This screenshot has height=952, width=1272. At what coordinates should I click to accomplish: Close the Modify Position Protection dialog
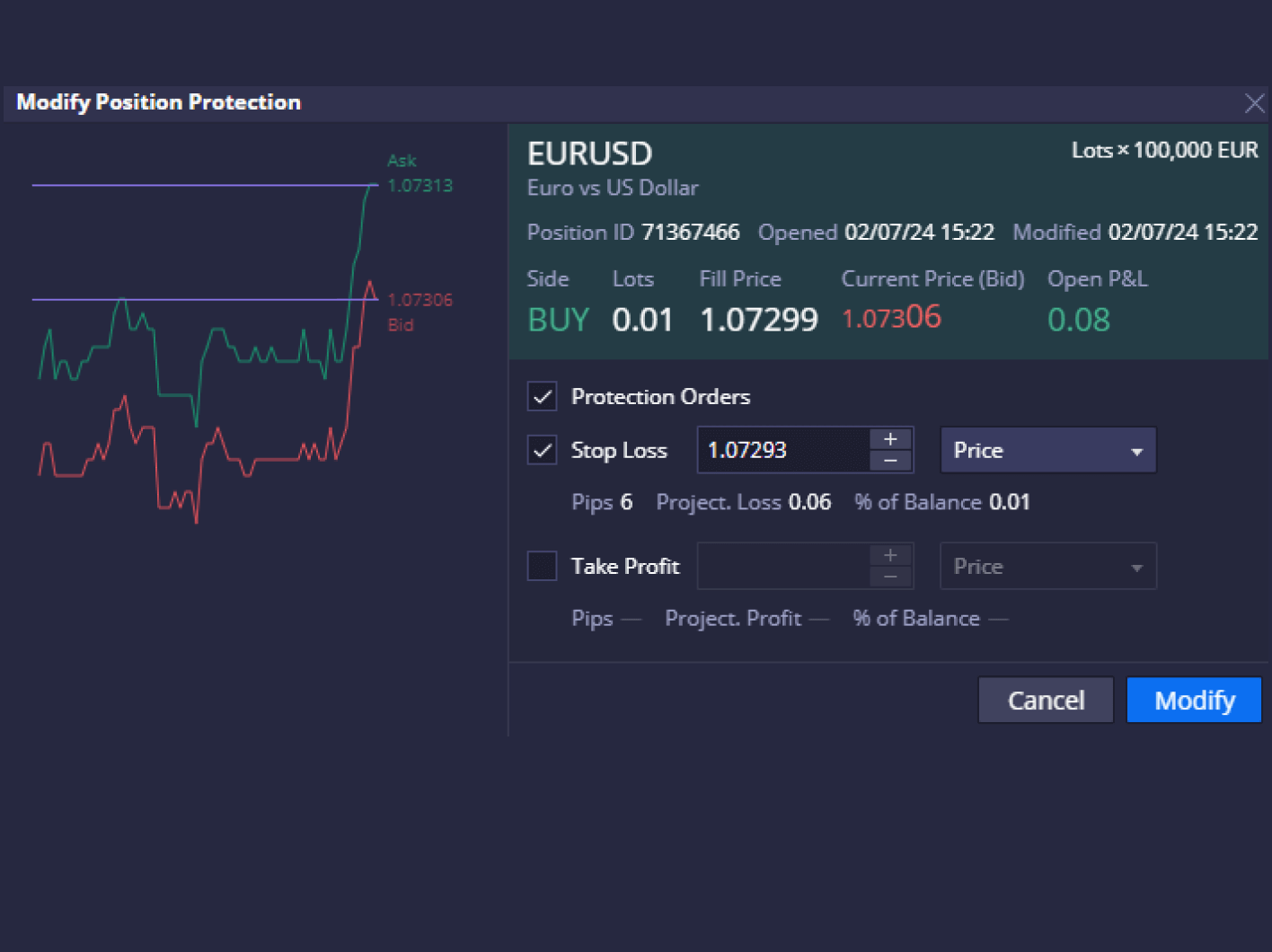coord(1254,103)
